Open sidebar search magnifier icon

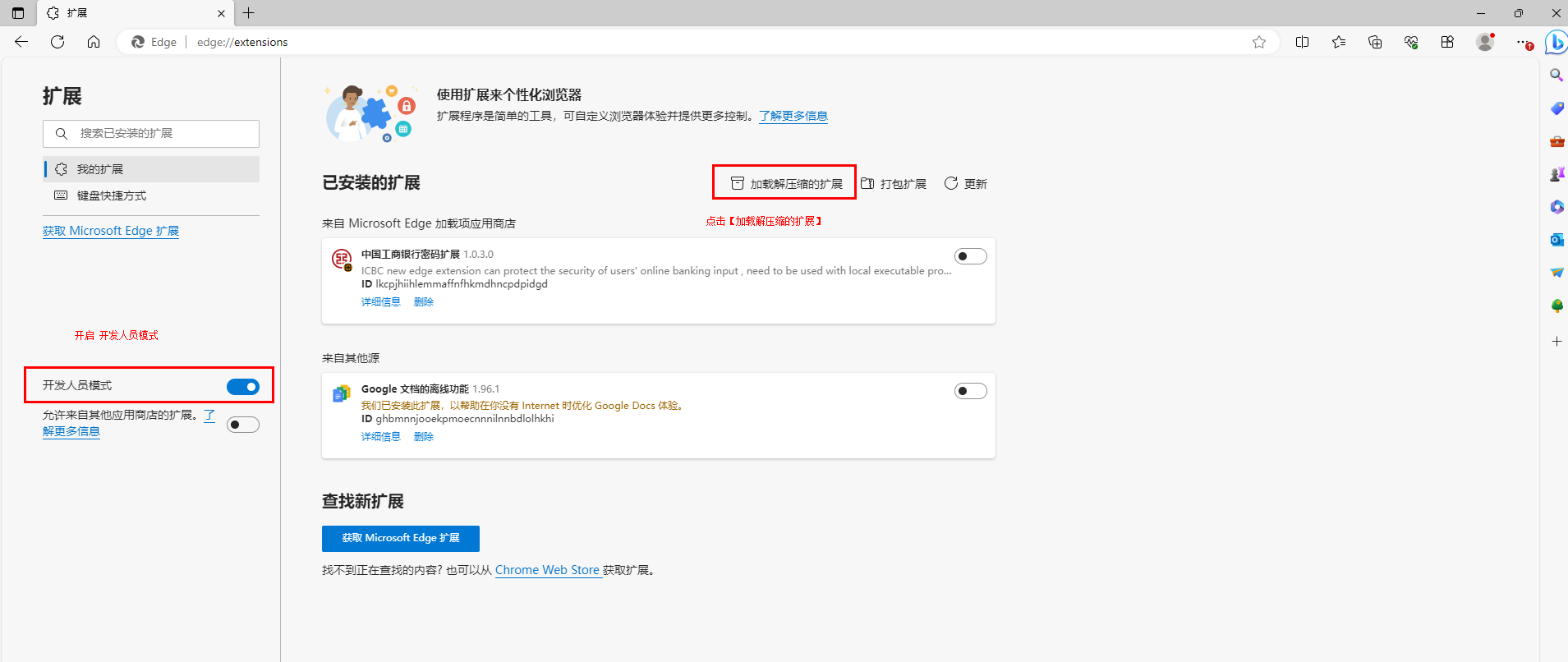(x=1556, y=76)
